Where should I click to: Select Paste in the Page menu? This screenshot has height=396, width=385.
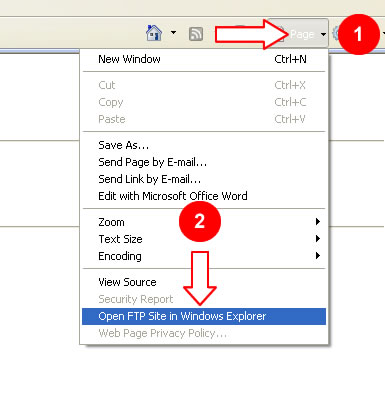[x=204, y=119]
